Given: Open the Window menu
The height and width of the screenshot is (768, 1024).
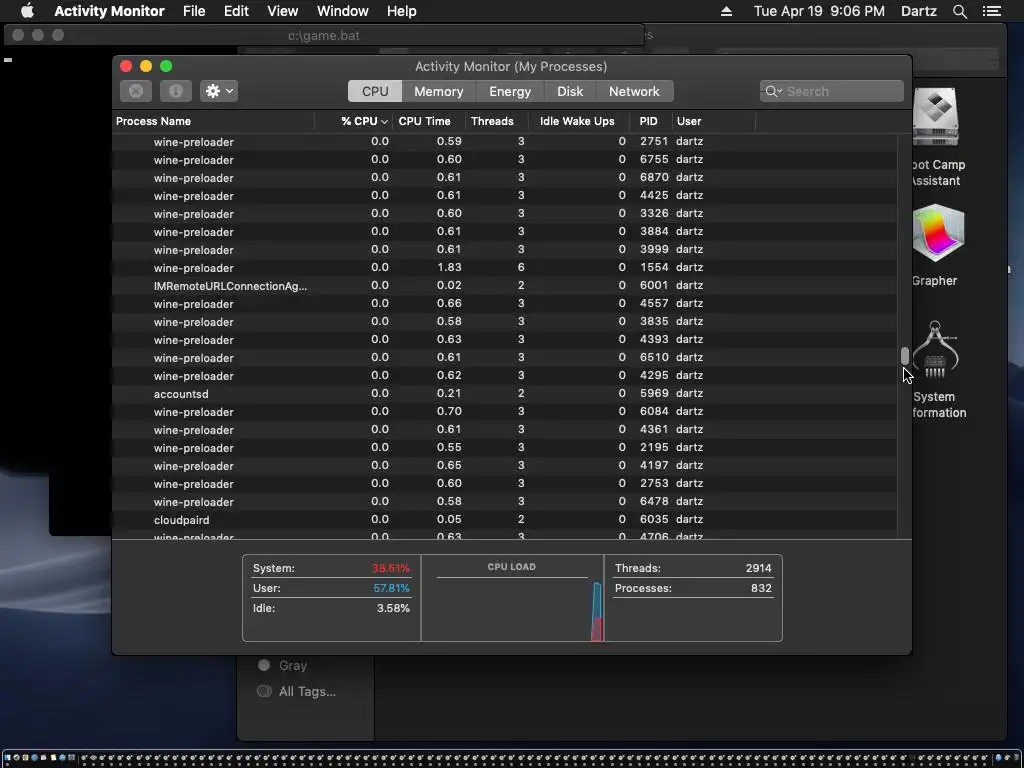Looking at the screenshot, I should tap(342, 11).
